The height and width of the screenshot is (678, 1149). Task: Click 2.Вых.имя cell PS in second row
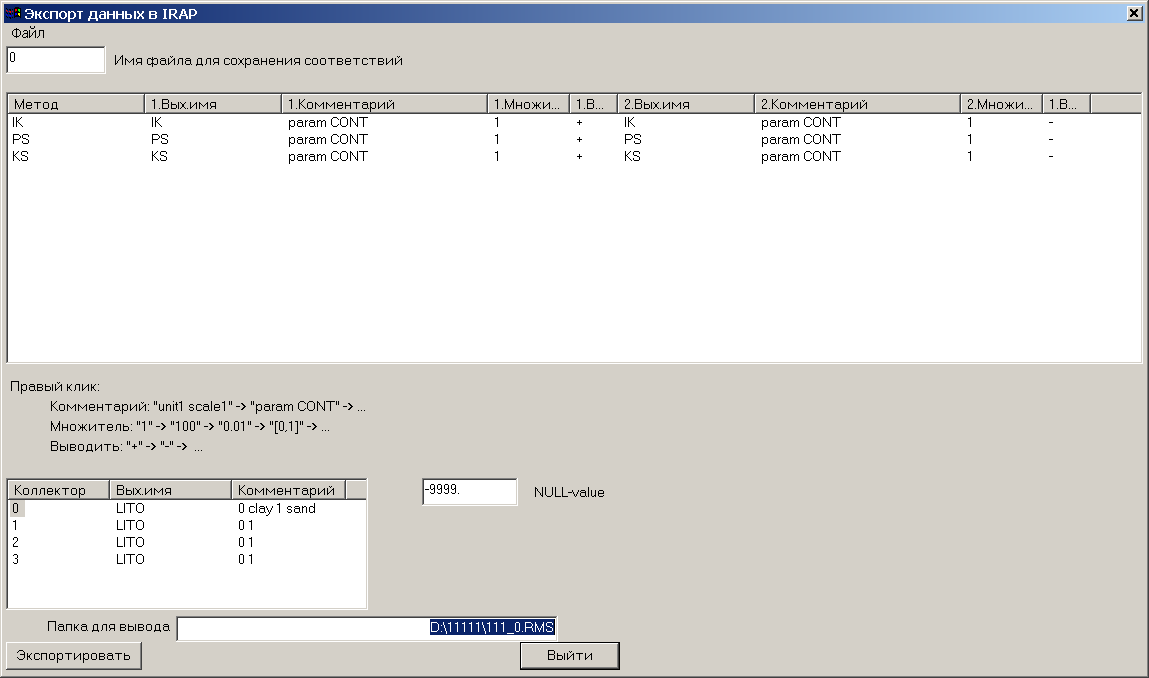[632, 139]
